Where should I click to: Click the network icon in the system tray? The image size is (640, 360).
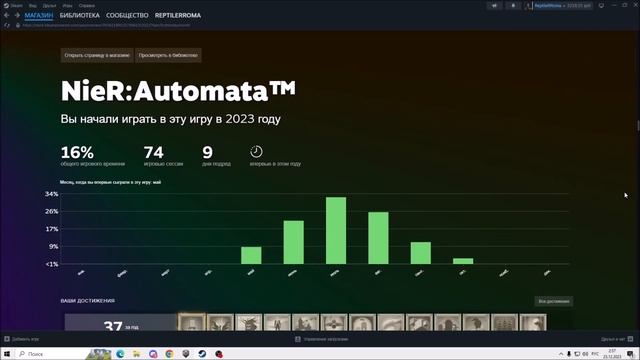577,354
